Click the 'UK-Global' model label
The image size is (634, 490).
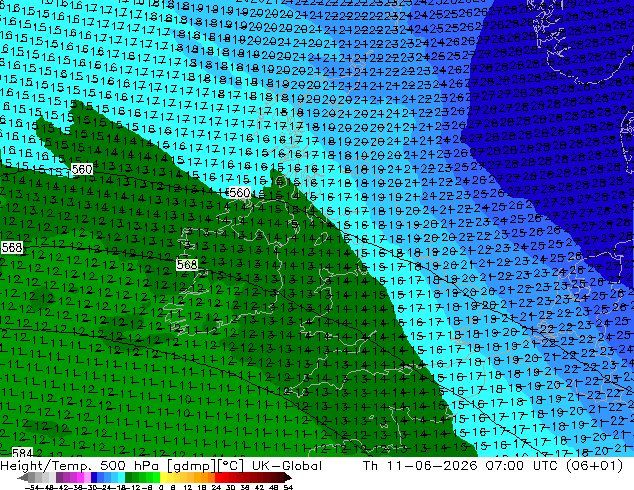coord(287,466)
